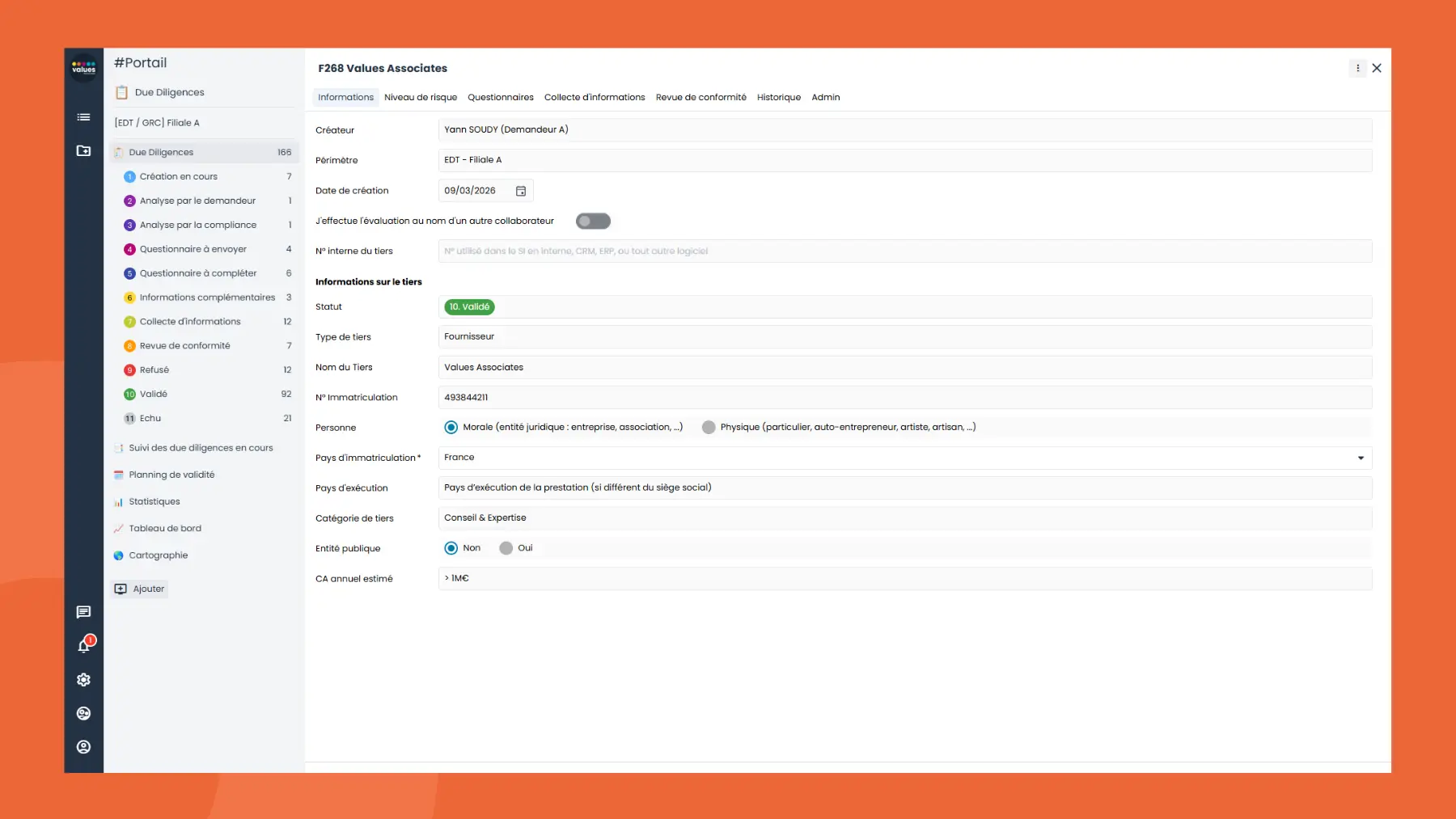Open the three-dot options menu
This screenshot has height=819, width=1456.
[1357, 68]
